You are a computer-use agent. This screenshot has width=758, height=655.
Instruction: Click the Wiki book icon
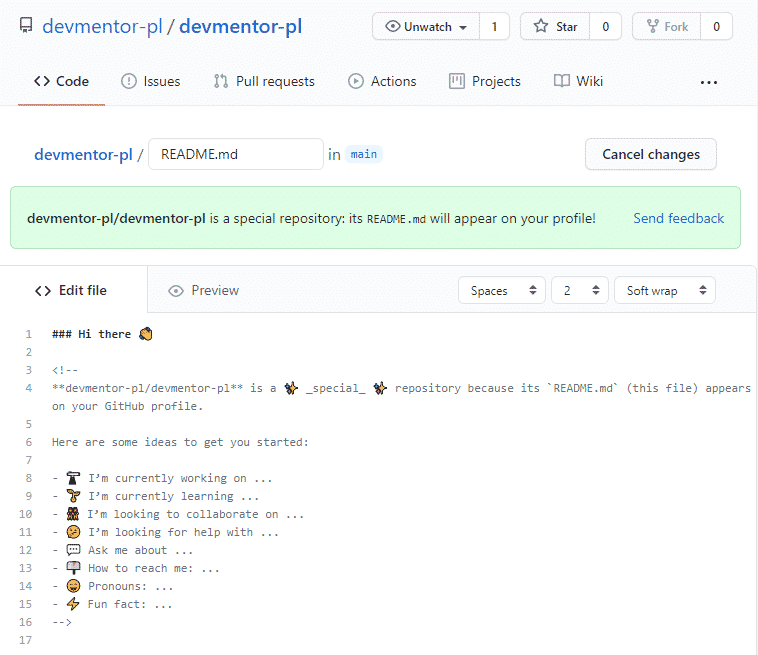(561, 81)
